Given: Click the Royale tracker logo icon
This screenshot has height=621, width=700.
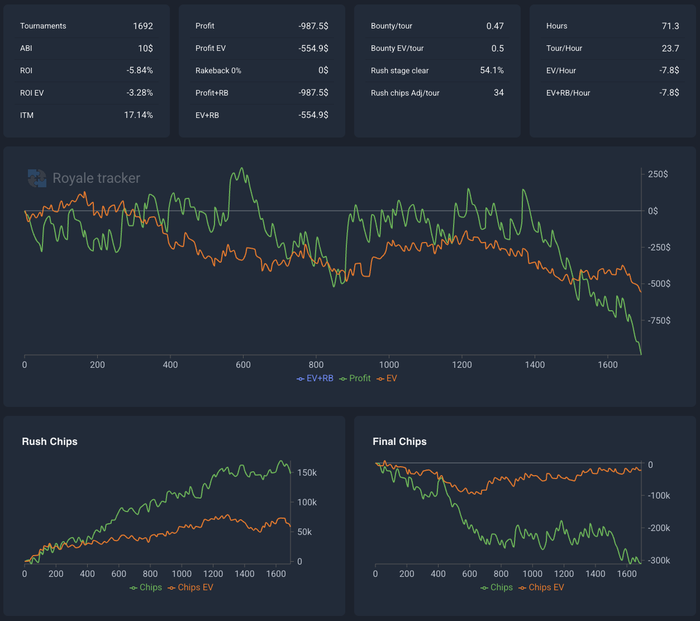Looking at the screenshot, I should (x=37, y=178).
